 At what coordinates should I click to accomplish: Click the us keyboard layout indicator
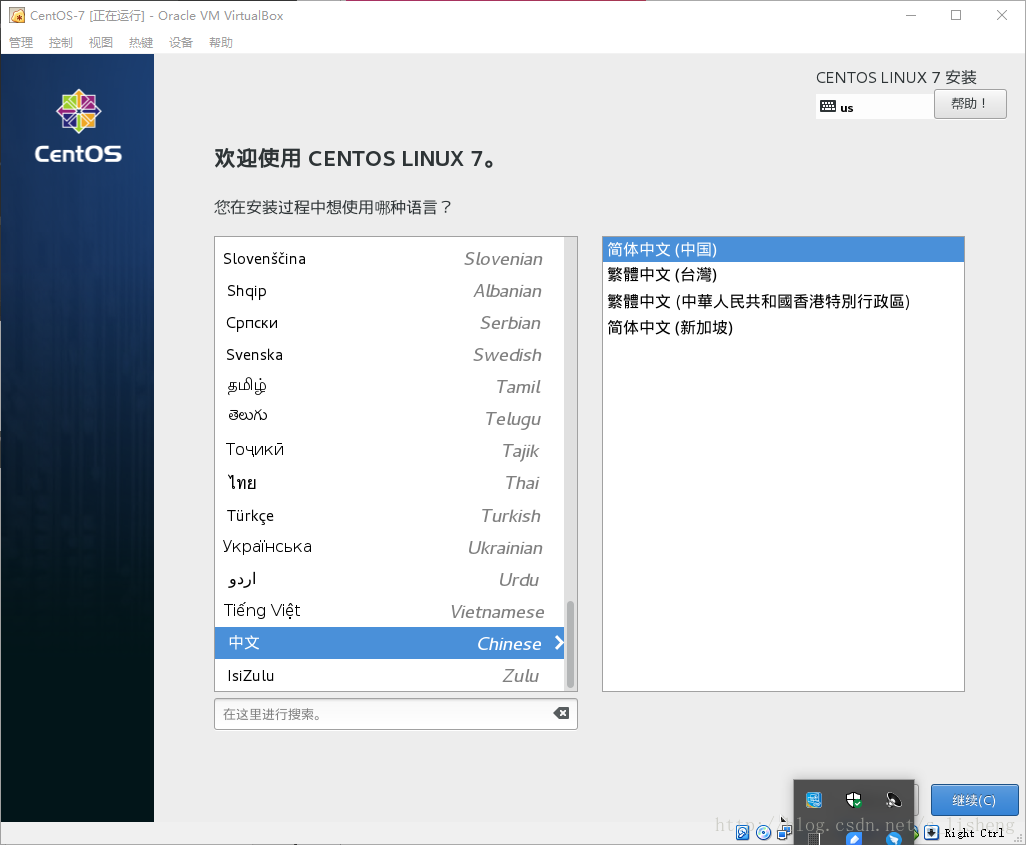tap(874, 107)
